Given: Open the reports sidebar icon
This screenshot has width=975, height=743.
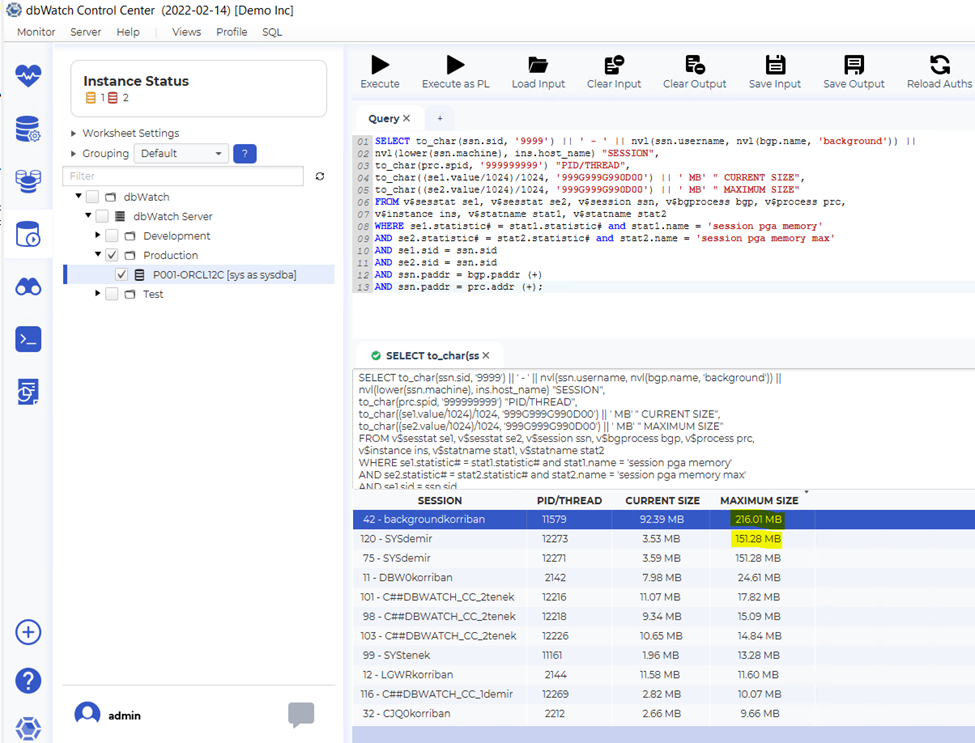Looking at the screenshot, I should [28, 392].
